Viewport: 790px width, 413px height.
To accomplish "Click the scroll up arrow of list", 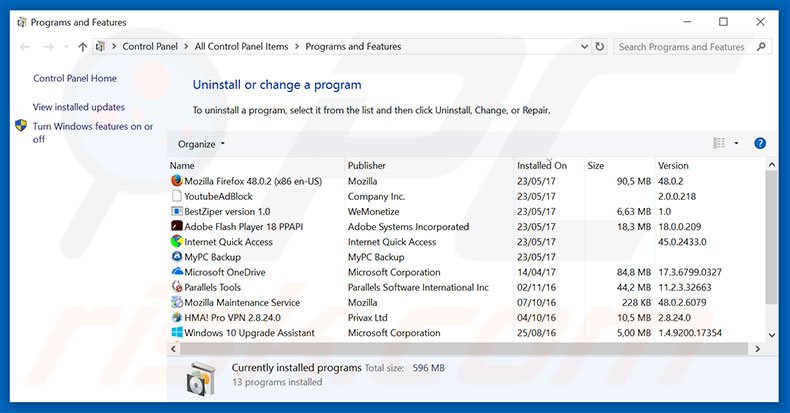I will coord(771,165).
